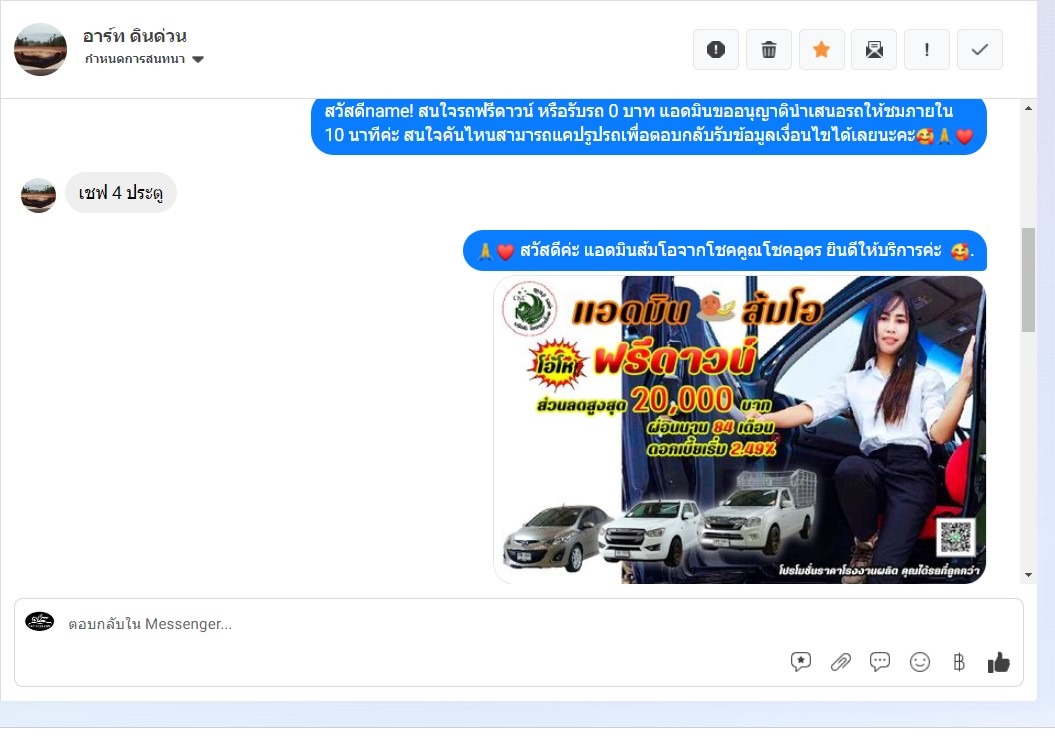
Task: Mark conversation as spam with the alert-circle icon
Action: click(716, 49)
